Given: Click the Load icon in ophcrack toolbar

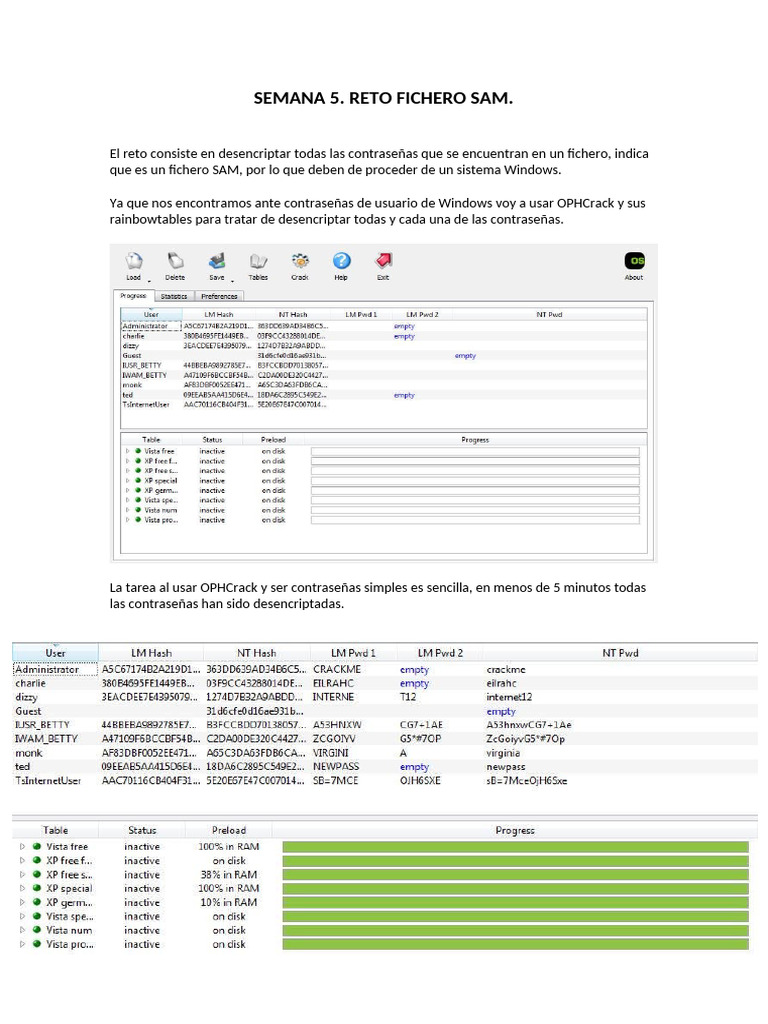Looking at the screenshot, I should coord(134,261).
